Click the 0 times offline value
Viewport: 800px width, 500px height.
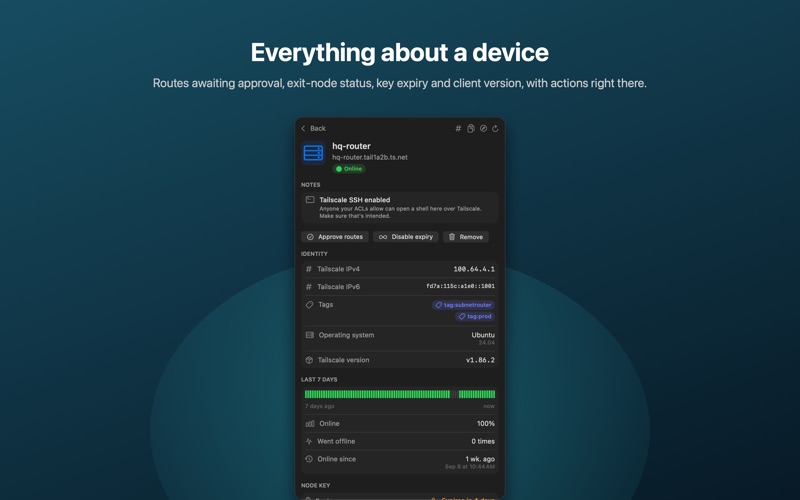483,441
